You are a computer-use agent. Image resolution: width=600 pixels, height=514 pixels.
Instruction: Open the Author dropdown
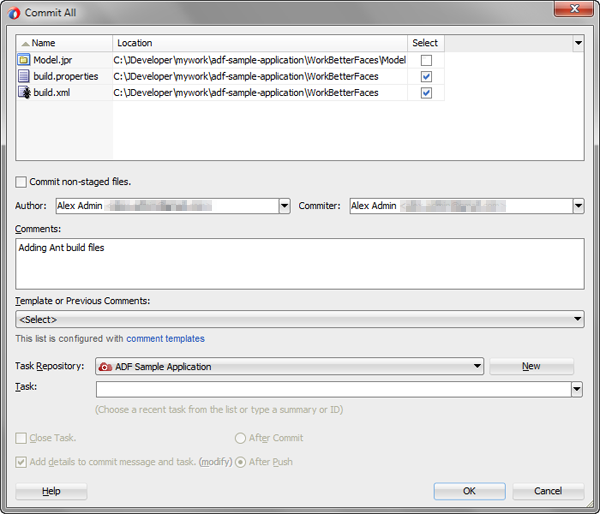point(284,206)
